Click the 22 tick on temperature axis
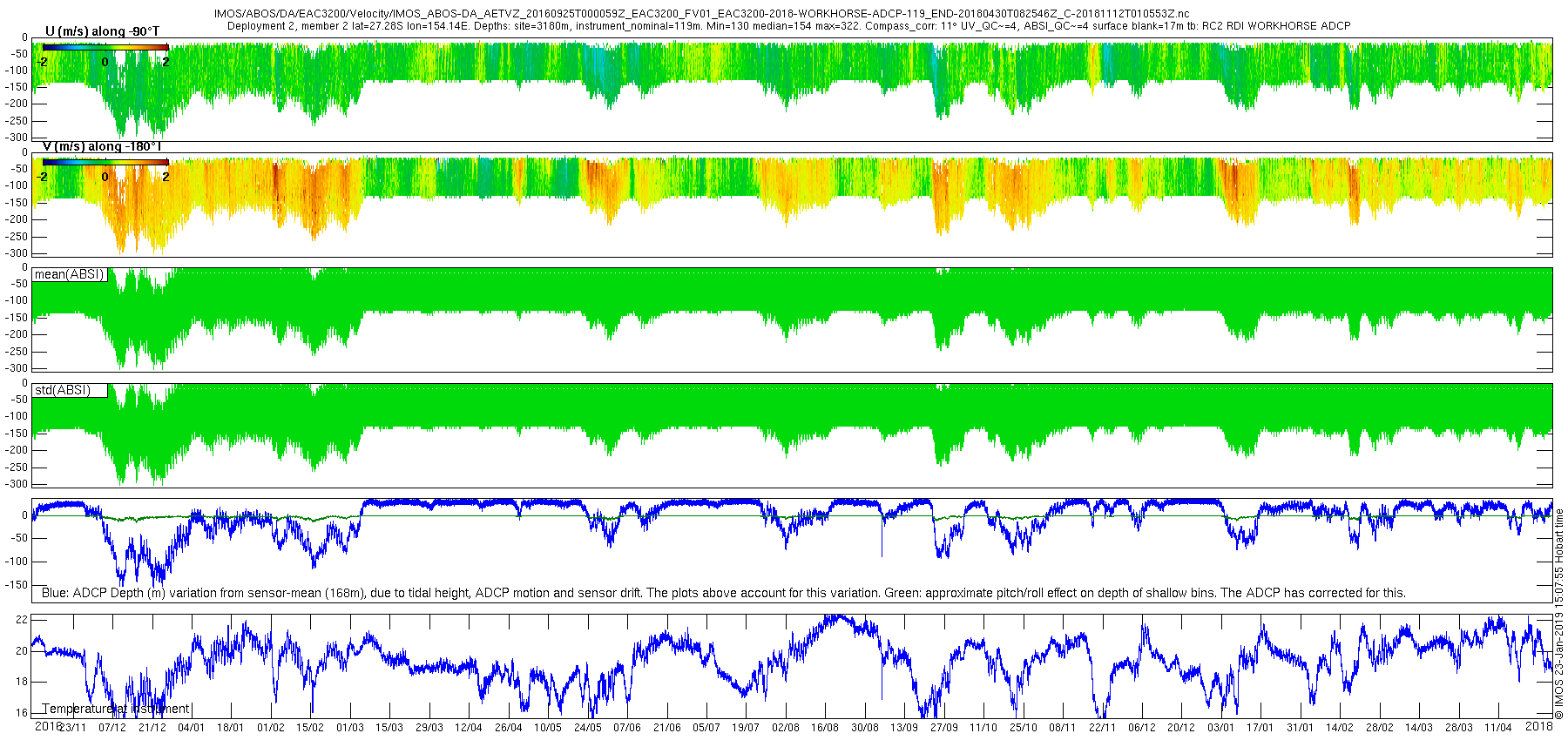Screen dimensions: 1568x740 click(23, 619)
